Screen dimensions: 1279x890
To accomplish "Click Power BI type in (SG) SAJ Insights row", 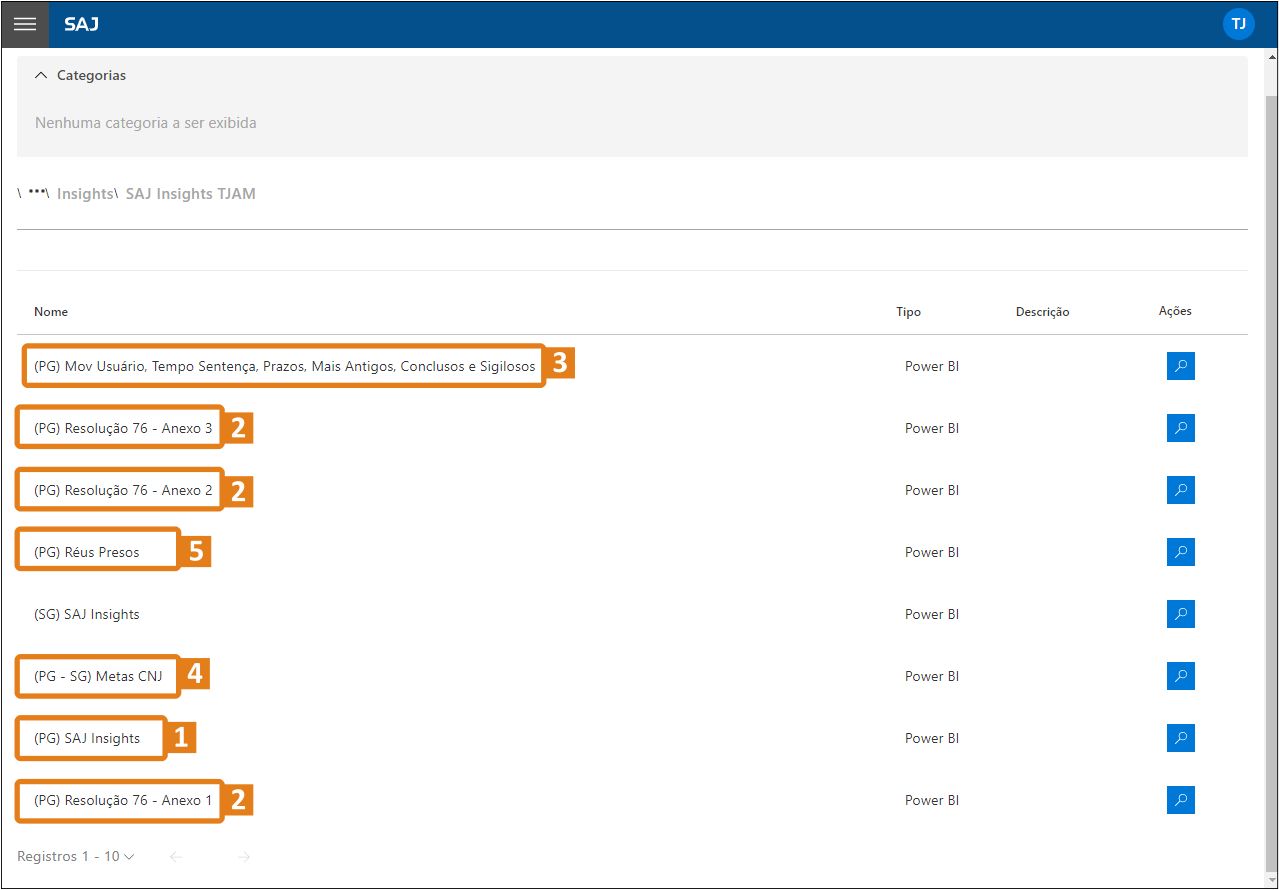I will click(x=932, y=614).
